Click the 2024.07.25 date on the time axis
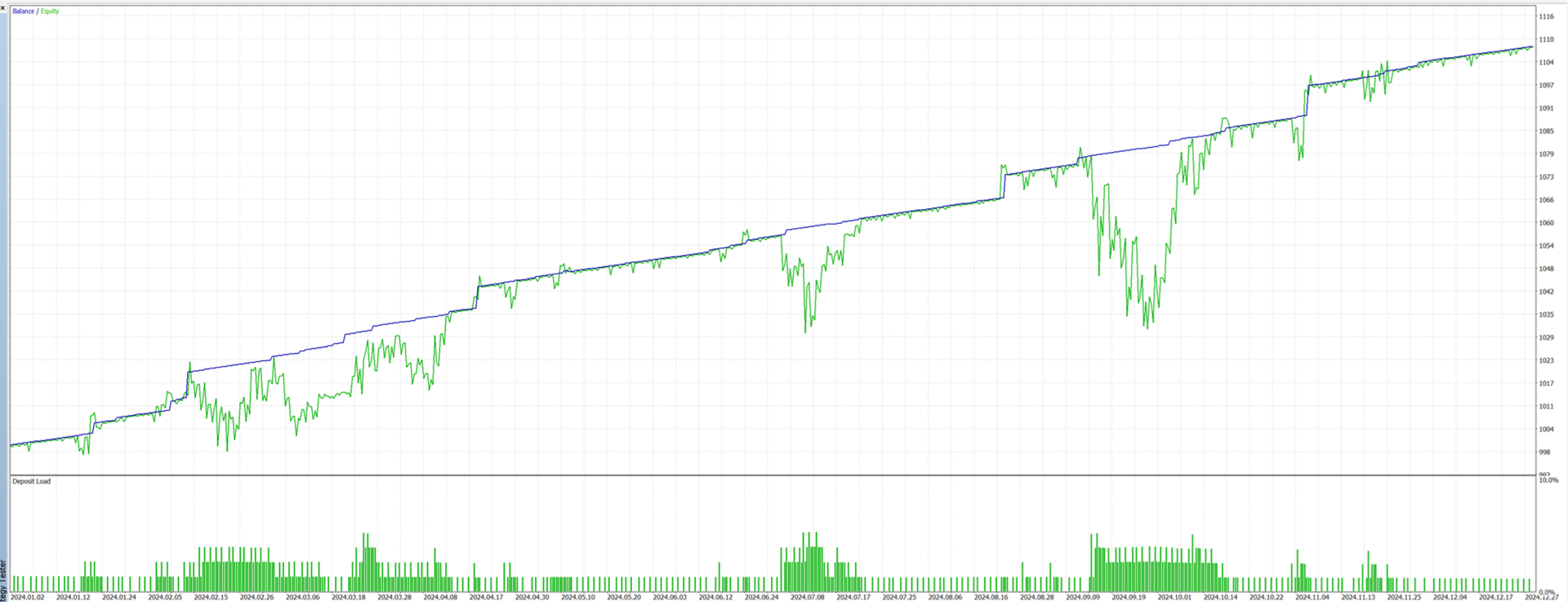1568x602 pixels. coord(899,597)
